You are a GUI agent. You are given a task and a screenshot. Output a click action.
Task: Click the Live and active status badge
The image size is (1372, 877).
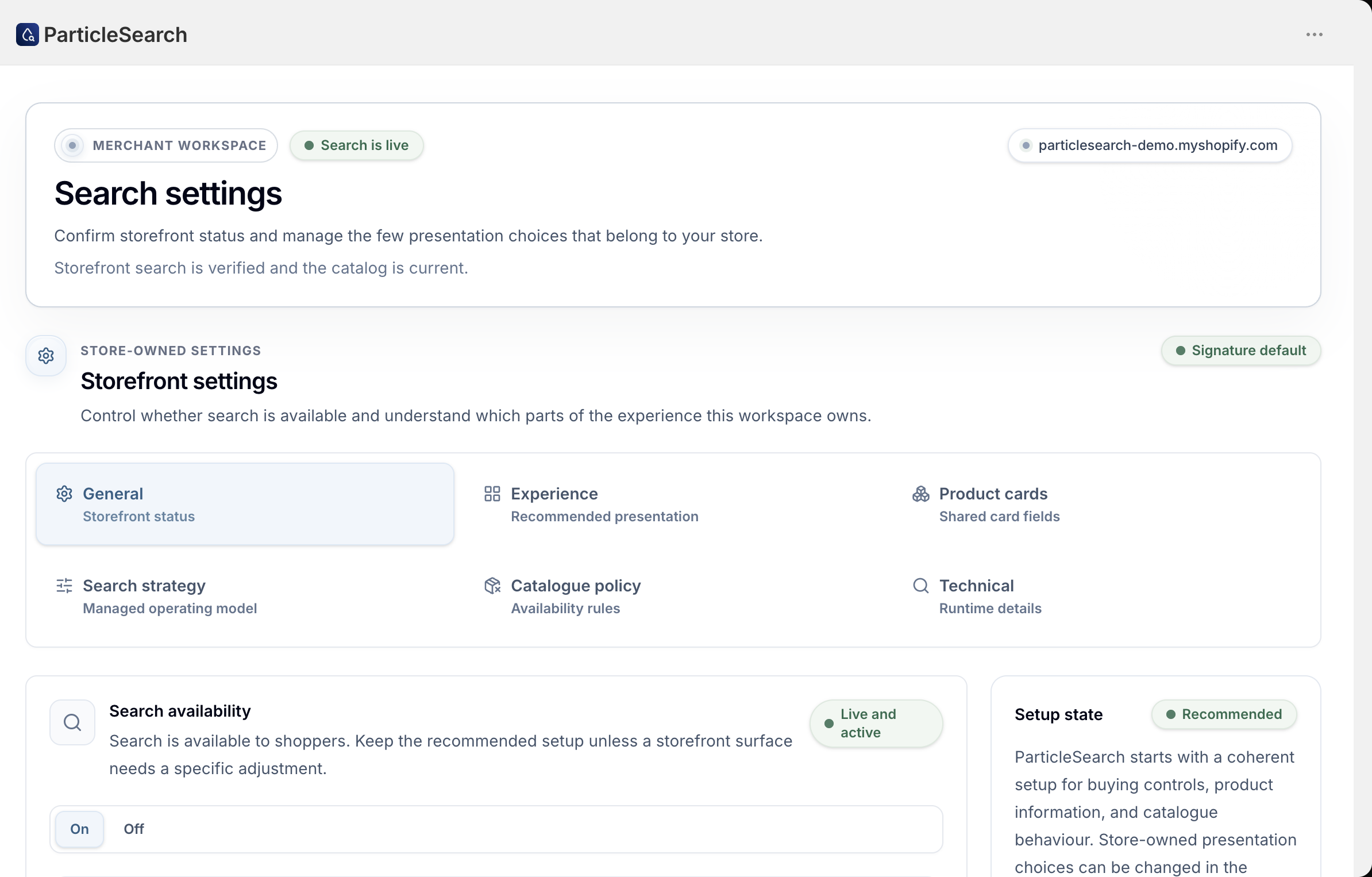[x=876, y=724]
